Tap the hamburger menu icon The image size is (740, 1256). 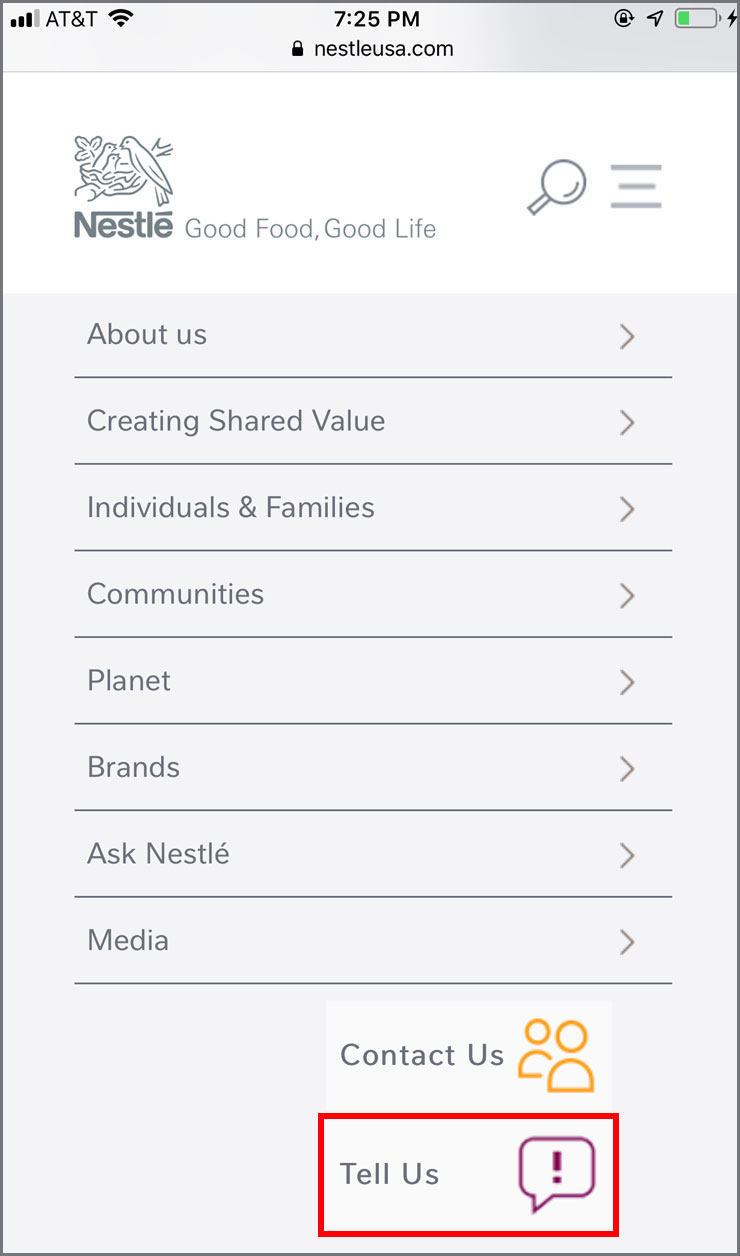click(x=636, y=186)
